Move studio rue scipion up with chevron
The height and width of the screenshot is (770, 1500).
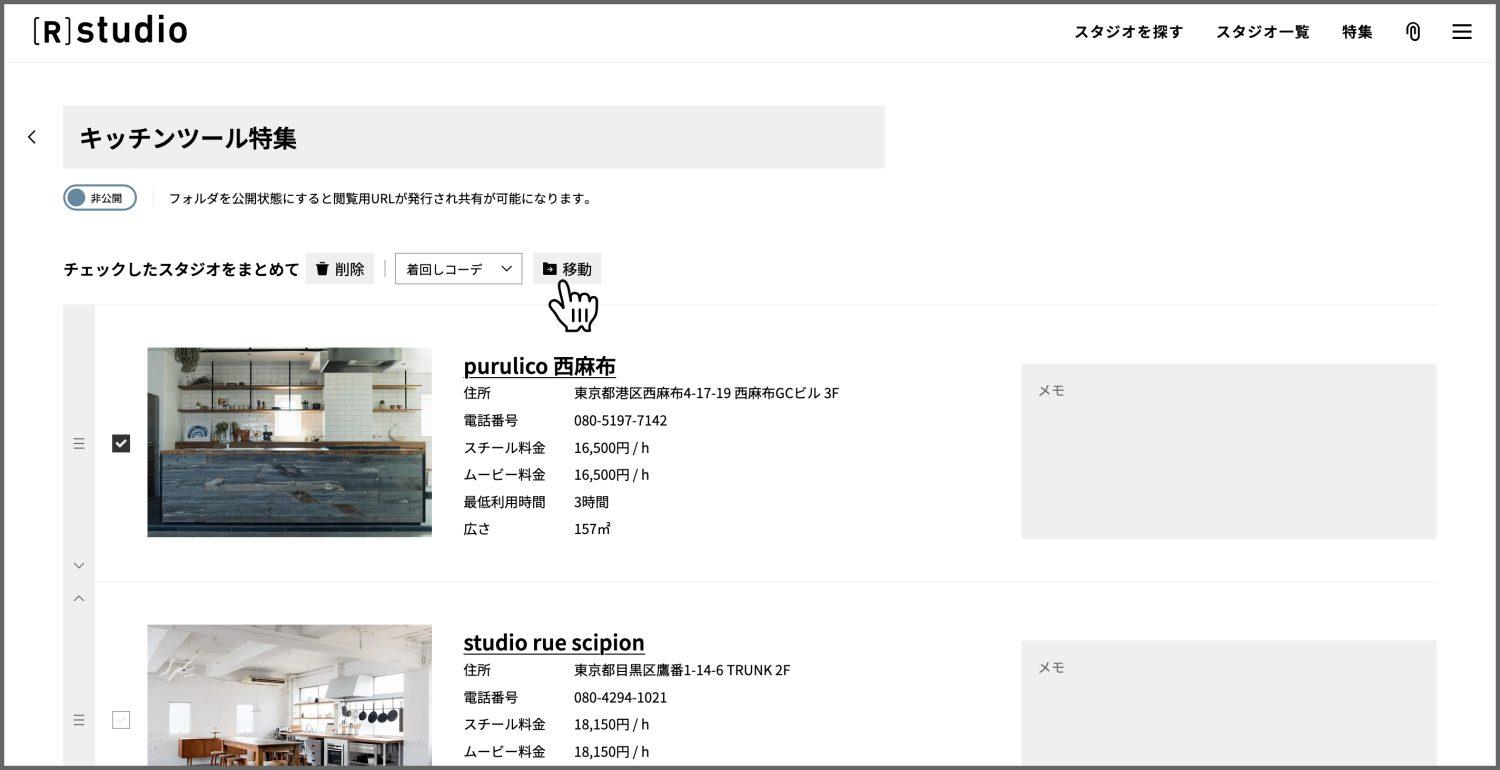point(79,599)
